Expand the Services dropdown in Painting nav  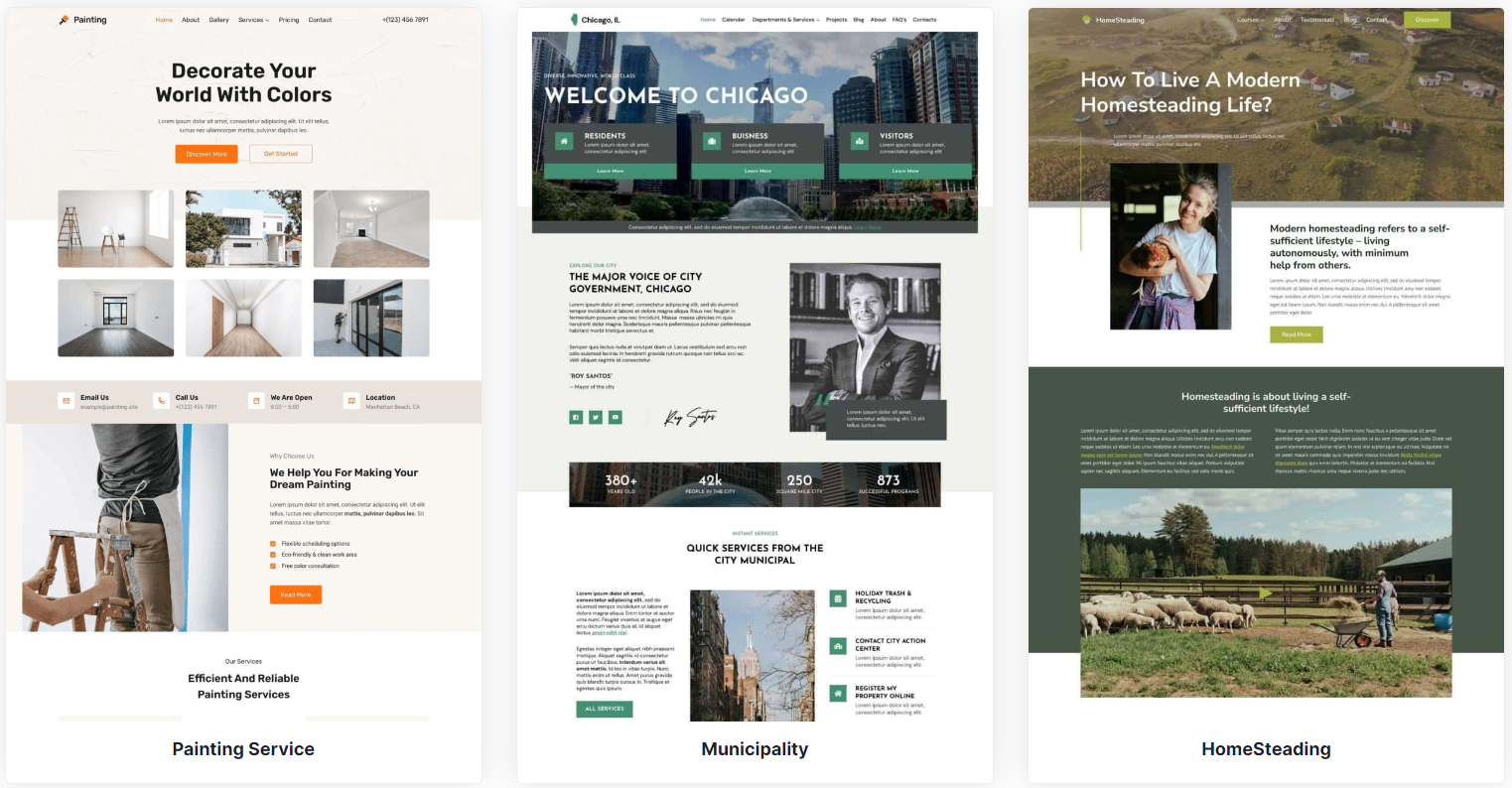pyautogui.click(x=253, y=20)
